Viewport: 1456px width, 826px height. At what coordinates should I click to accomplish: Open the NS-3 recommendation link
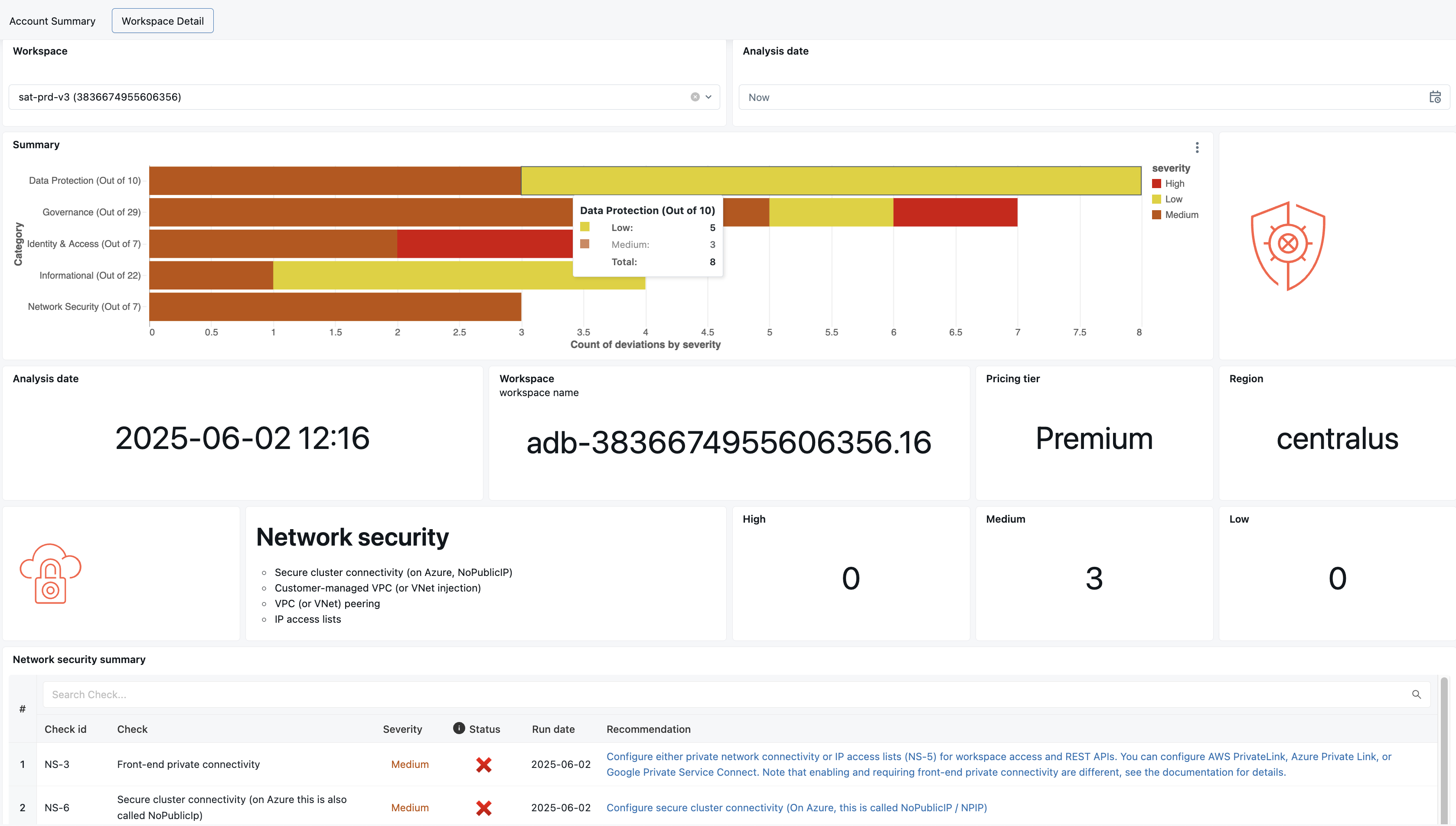[999, 764]
